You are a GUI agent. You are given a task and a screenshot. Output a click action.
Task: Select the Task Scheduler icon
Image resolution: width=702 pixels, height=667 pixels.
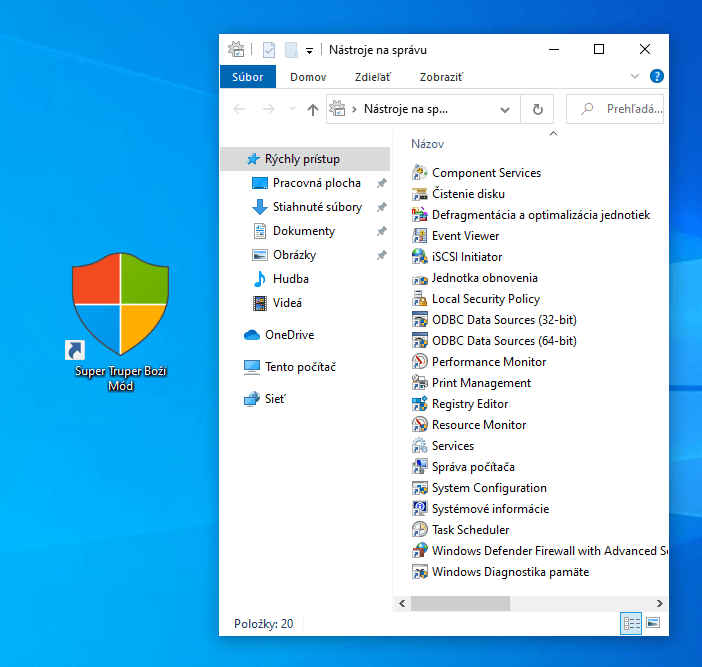(x=420, y=530)
